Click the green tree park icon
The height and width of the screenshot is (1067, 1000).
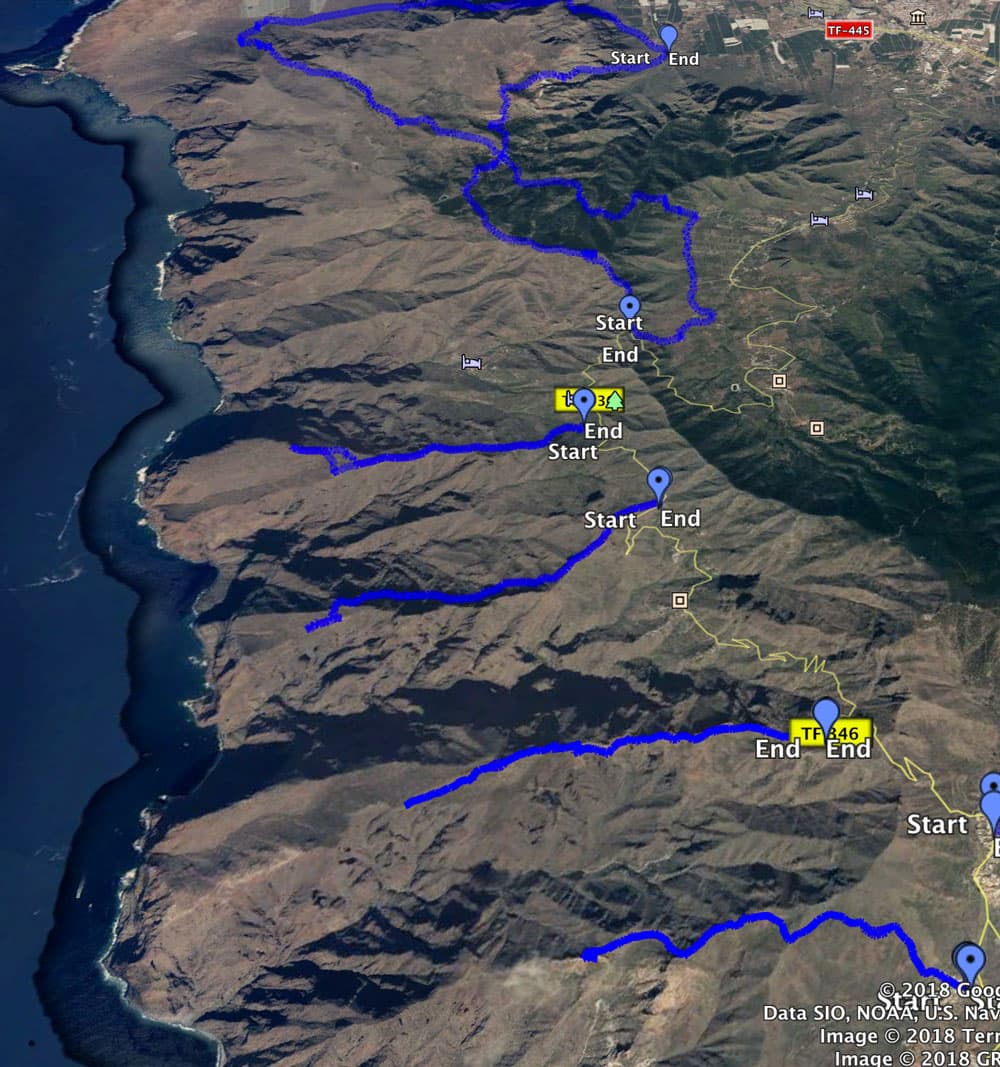pyautogui.click(x=615, y=400)
